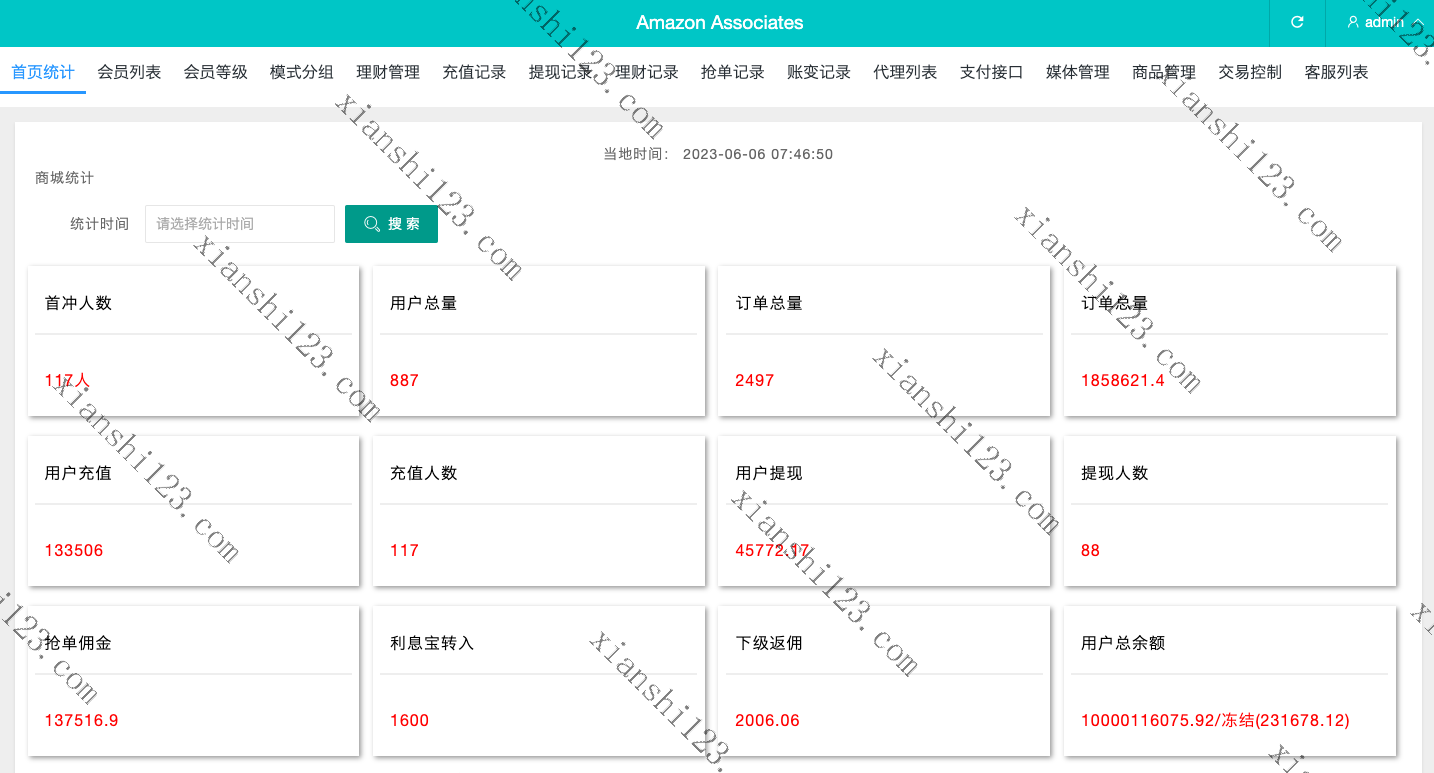
Task: Open the 充值记录 tab
Action: point(474,72)
